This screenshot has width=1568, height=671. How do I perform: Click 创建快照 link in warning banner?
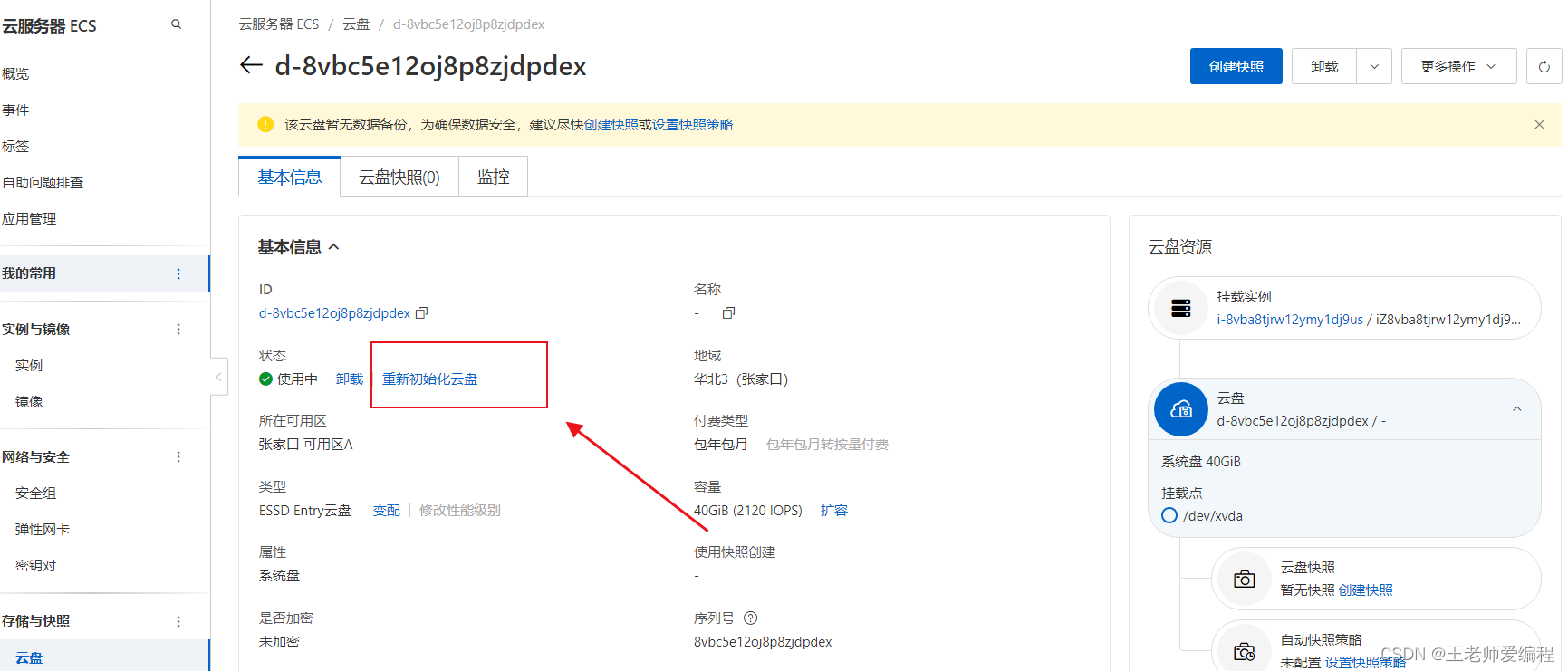[x=611, y=125]
